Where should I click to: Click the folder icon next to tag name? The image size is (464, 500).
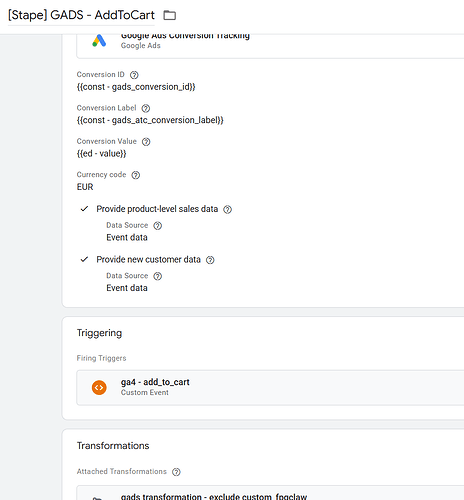[x=169, y=15]
